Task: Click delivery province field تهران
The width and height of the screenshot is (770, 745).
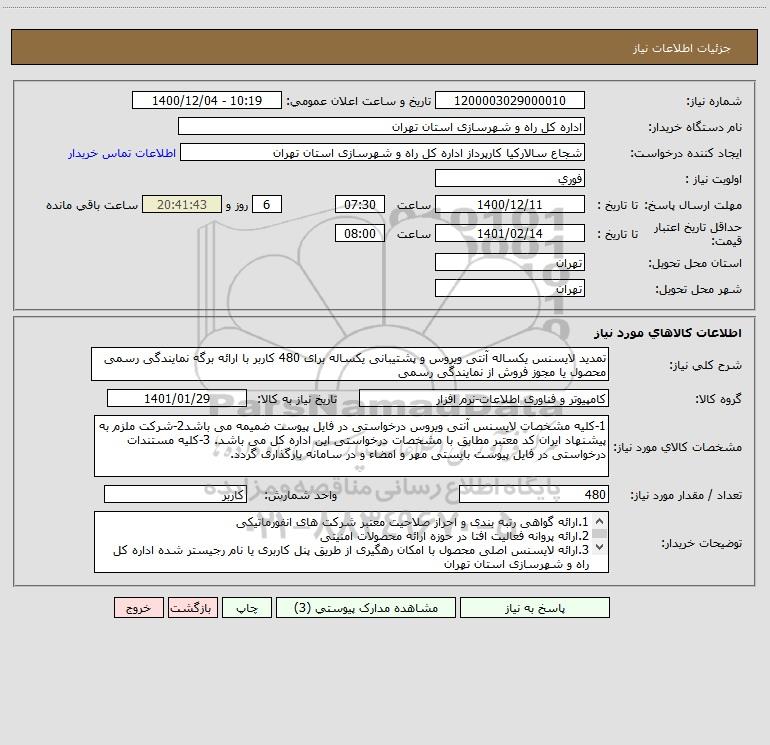Action: 510,263
